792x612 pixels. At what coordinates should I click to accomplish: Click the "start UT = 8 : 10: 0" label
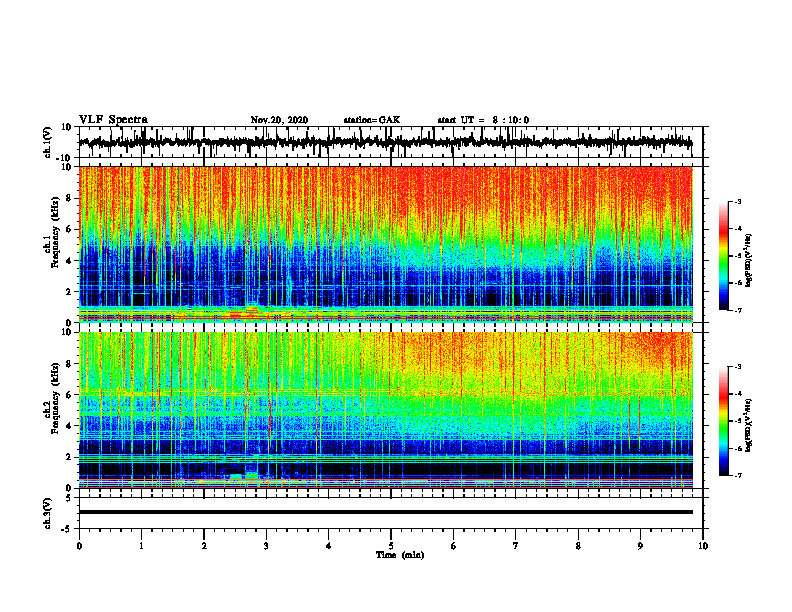(483, 120)
